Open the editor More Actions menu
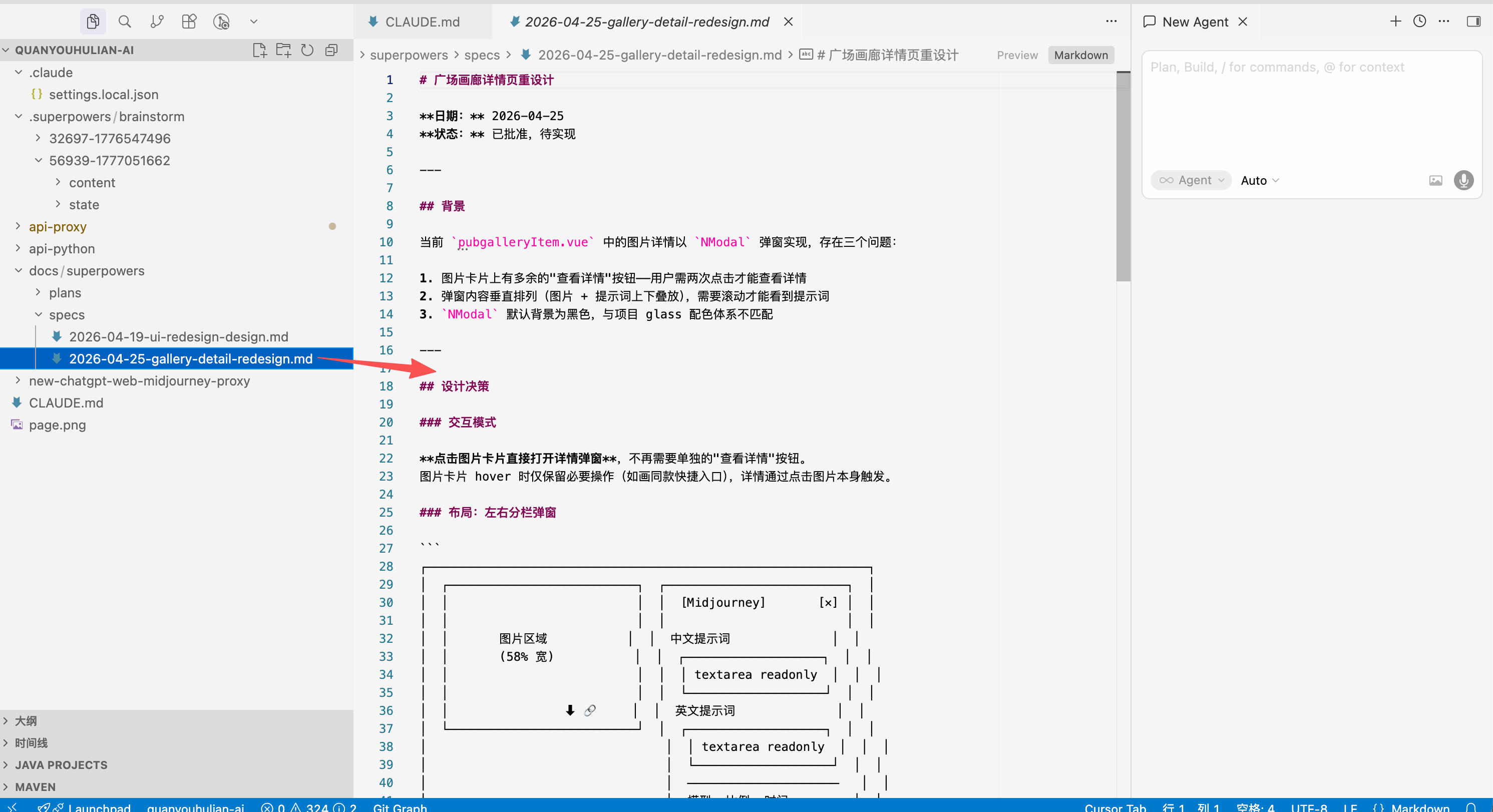The image size is (1493, 812). 1111,22
